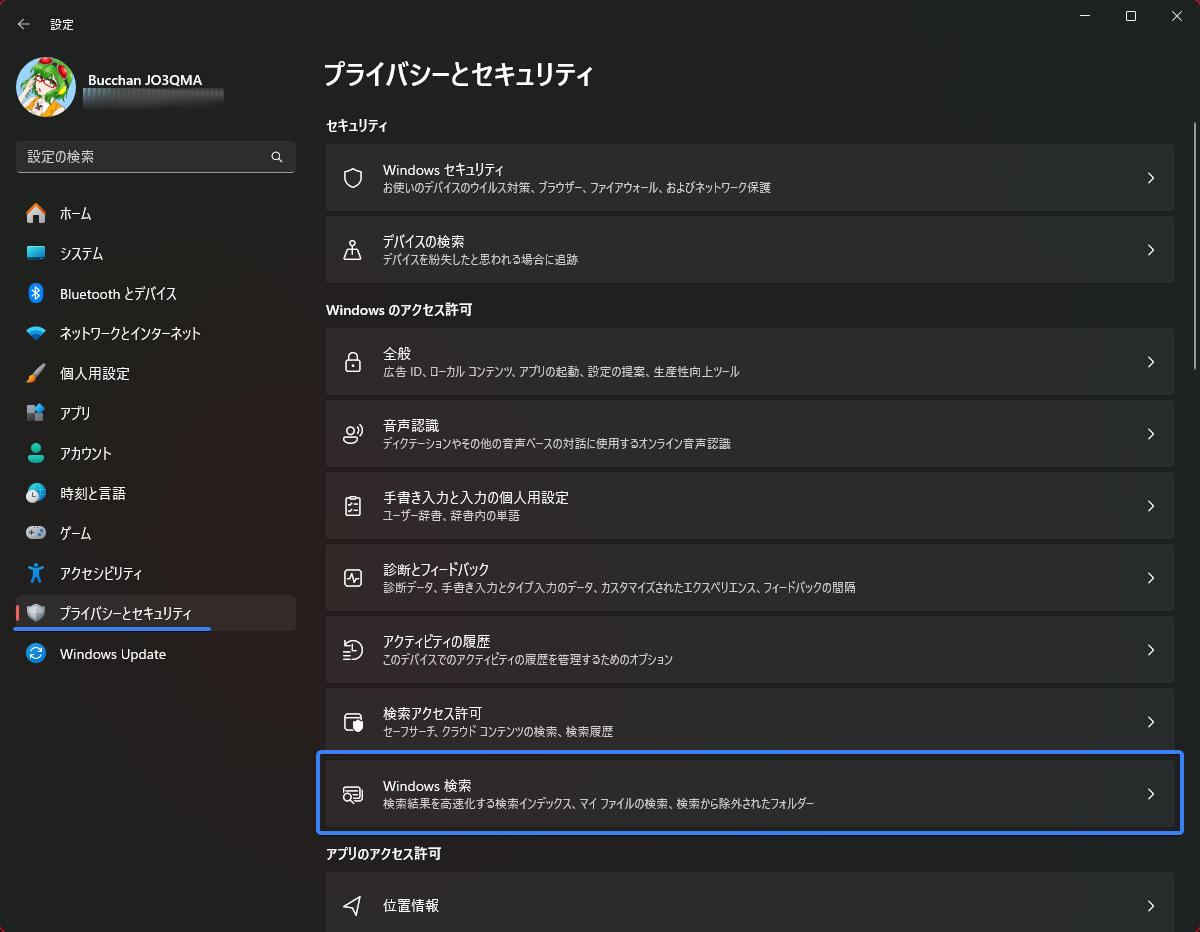Click the privacy shield icon in sidebar
The height and width of the screenshot is (932, 1200).
click(x=36, y=613)
